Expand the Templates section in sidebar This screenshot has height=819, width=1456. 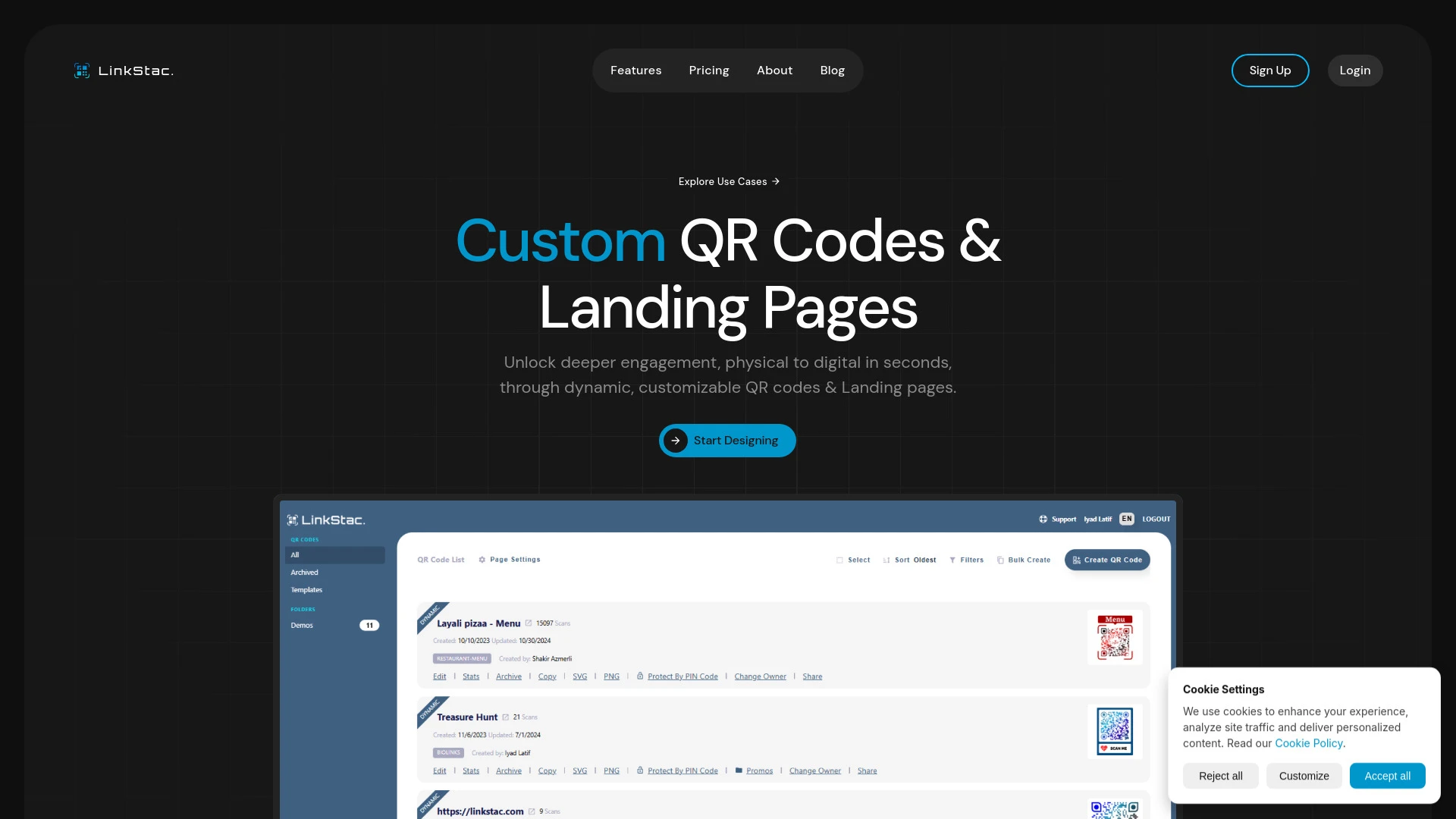[x=306, y=589]
